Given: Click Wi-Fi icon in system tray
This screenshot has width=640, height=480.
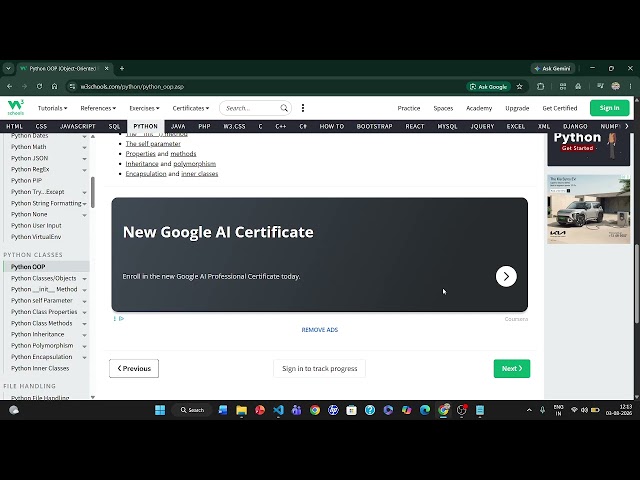Looking at the screenshot, I should click(x=574, y=410).
